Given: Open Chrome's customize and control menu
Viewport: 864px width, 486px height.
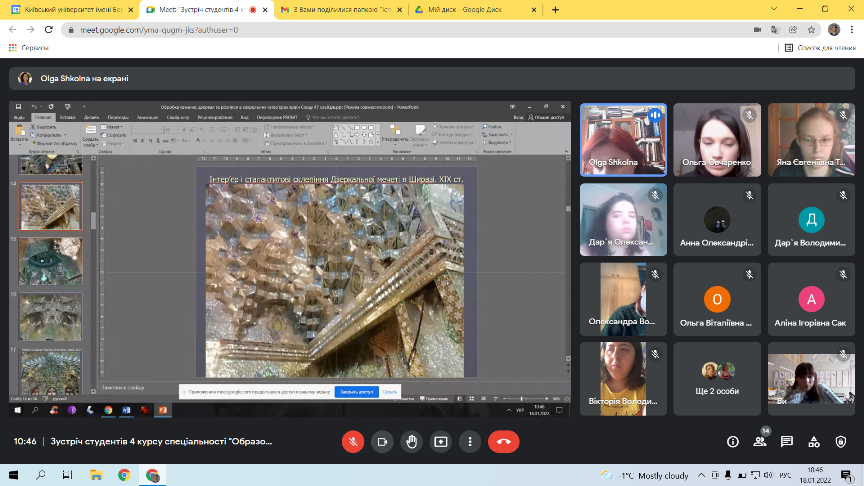Looking at the screenshot, I should (852, 29).
